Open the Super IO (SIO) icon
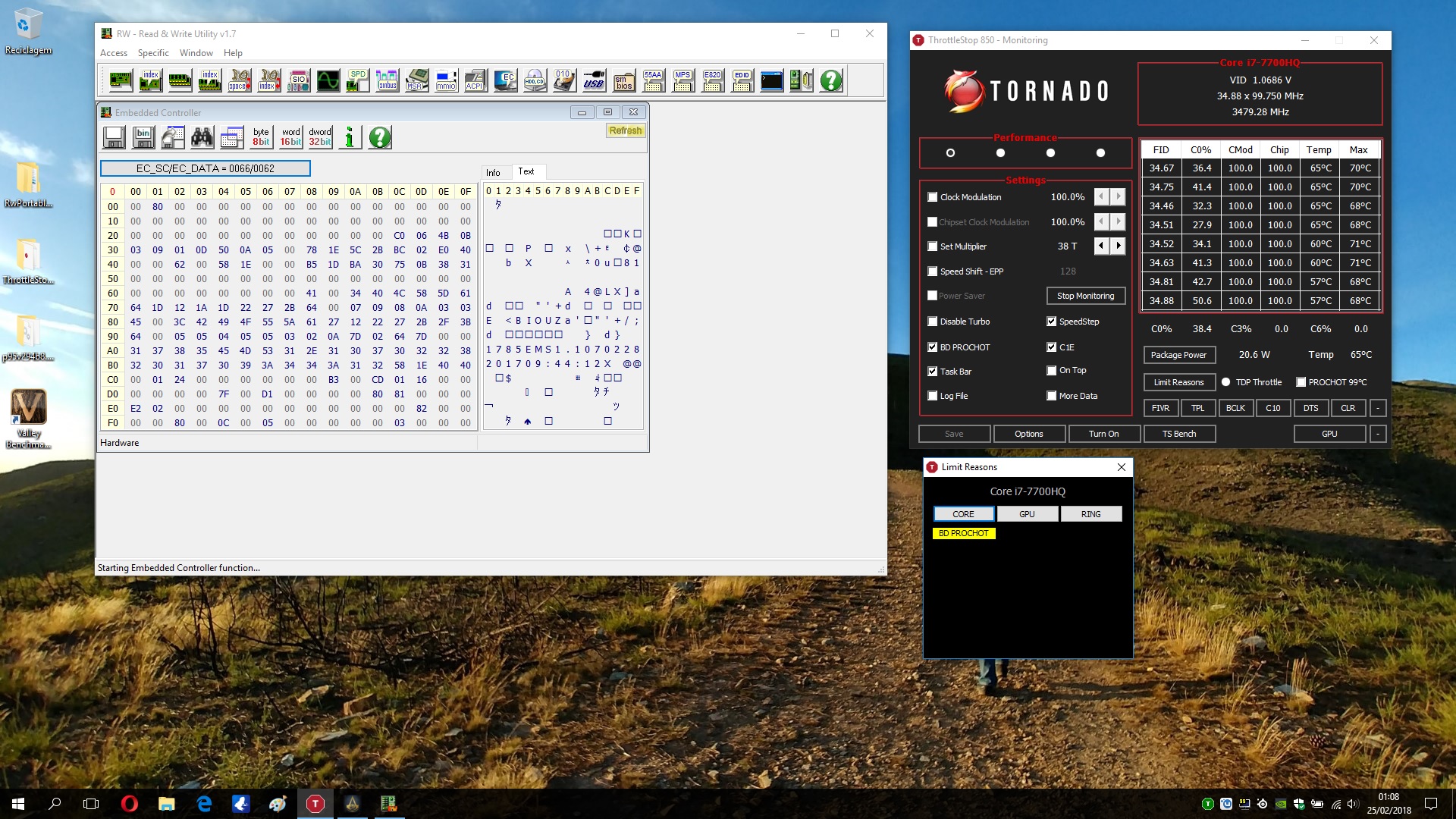This screenshot has height=819, width=1456. click(x=298, y=80)
